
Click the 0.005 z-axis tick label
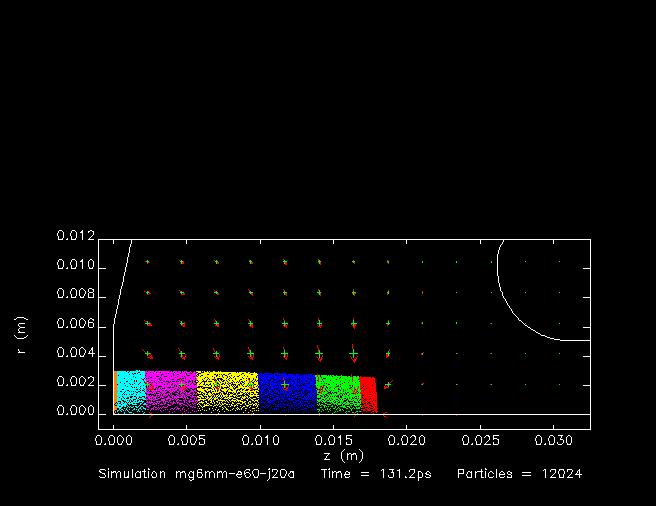pos(187,440)
